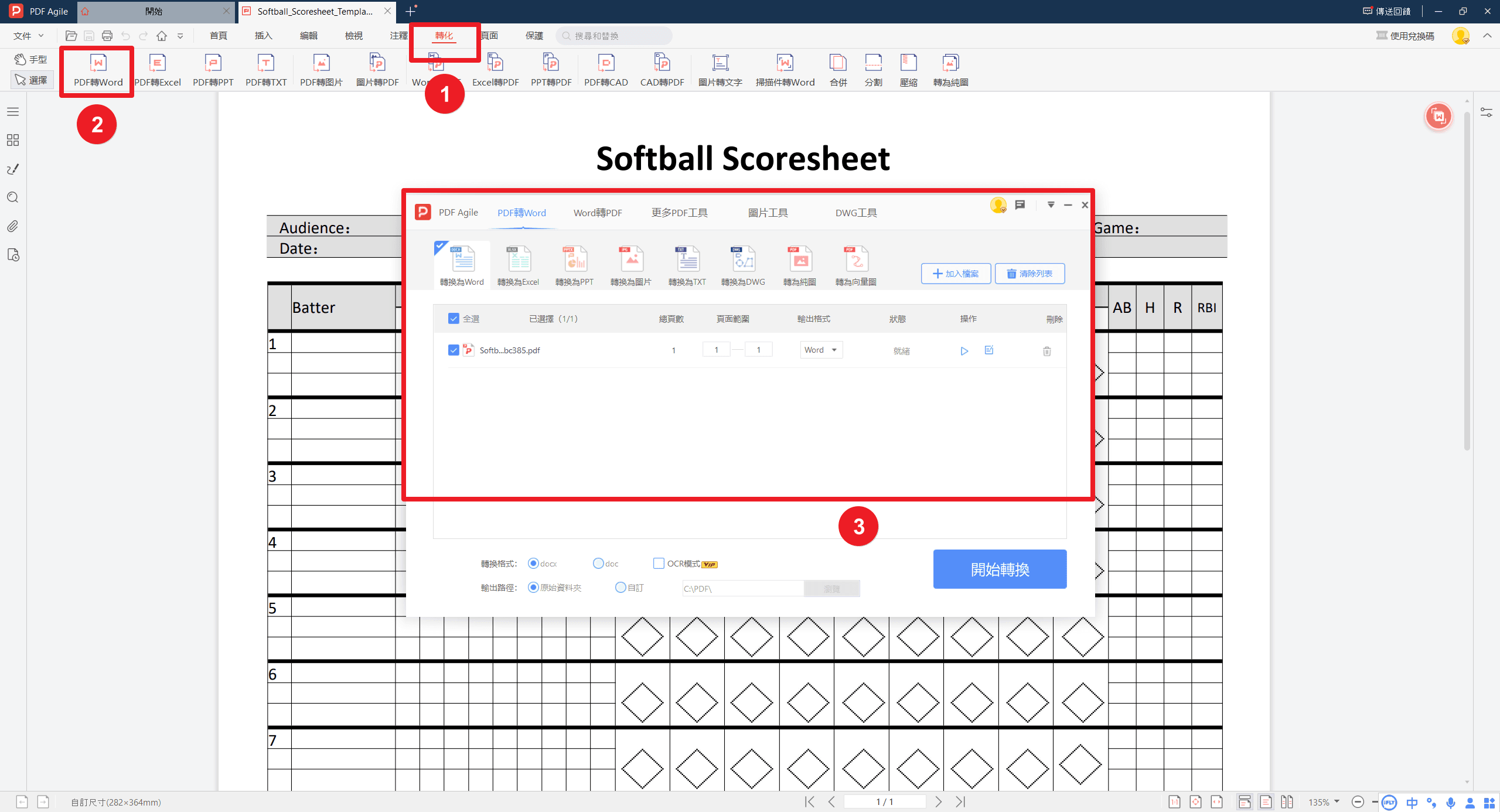1500x812 pixels.
Task: Open the Word output format dropdown
Action: pos(821,350)
